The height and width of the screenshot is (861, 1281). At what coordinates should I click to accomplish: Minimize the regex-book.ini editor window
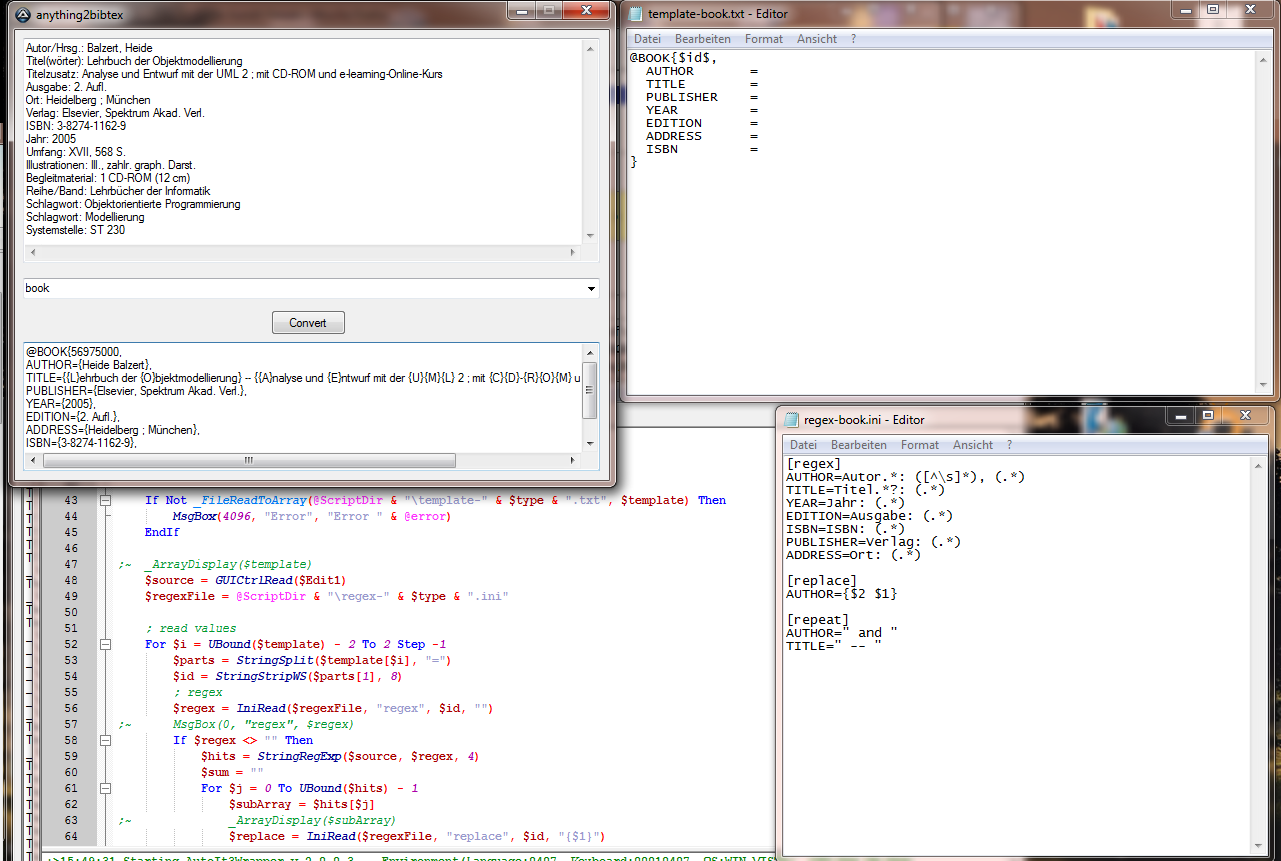pyautogui.click(x=1181, y=415)
